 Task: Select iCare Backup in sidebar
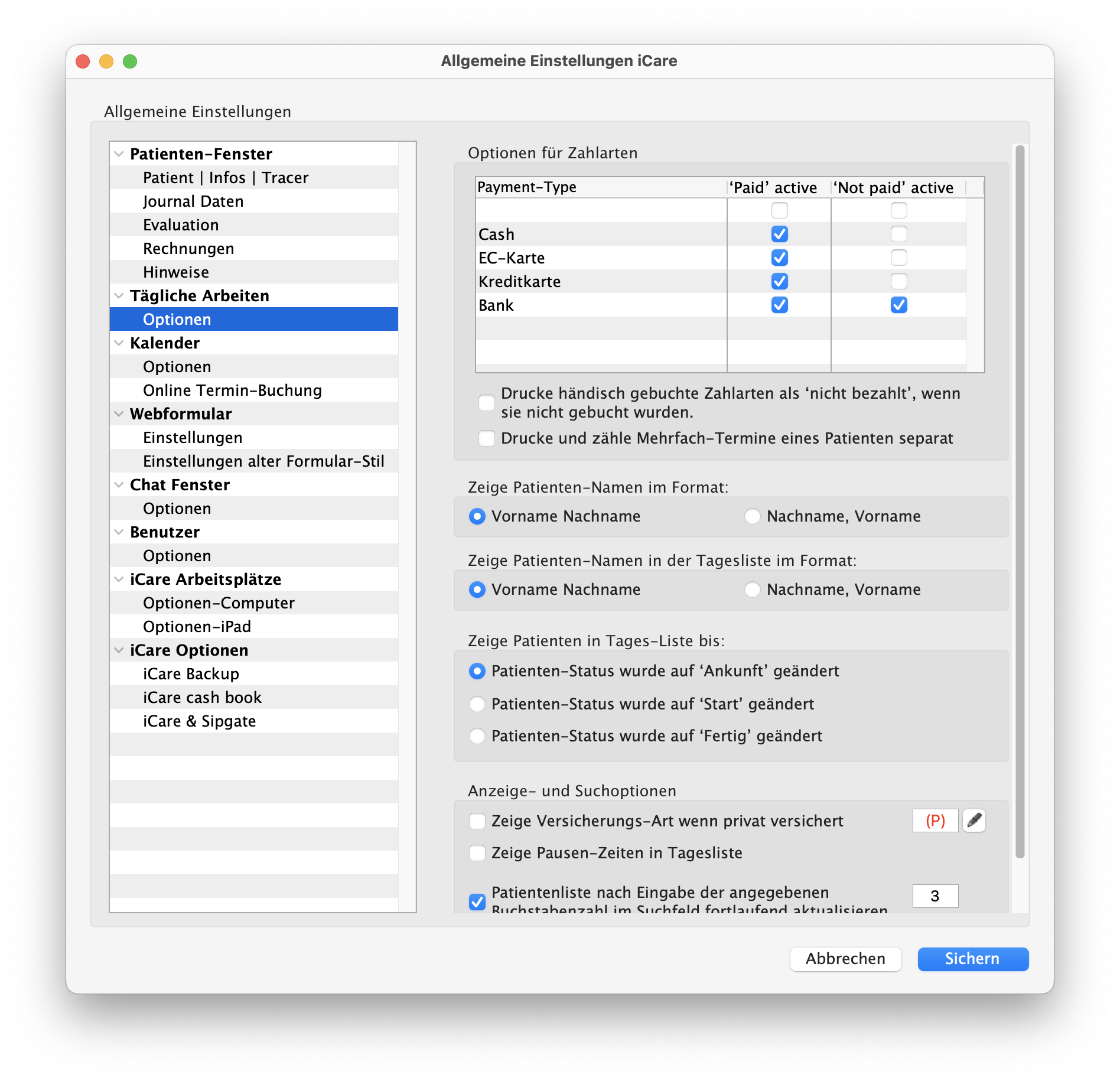[191, 674]
